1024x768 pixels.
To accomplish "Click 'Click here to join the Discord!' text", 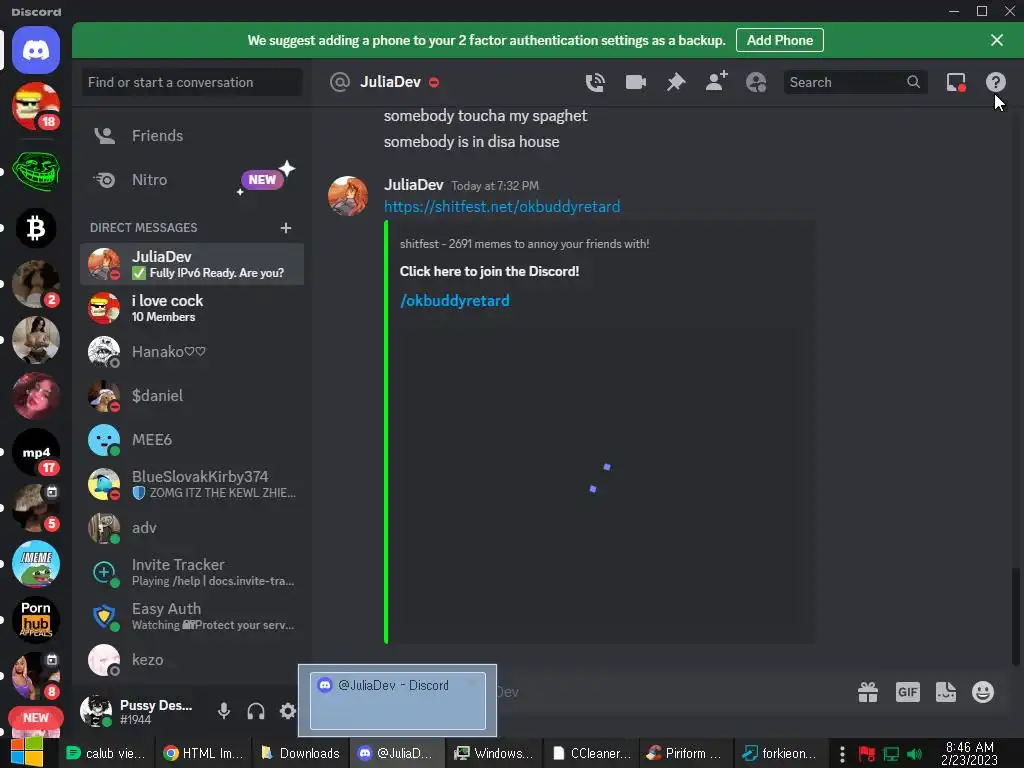I will click(x=489, y=272).
